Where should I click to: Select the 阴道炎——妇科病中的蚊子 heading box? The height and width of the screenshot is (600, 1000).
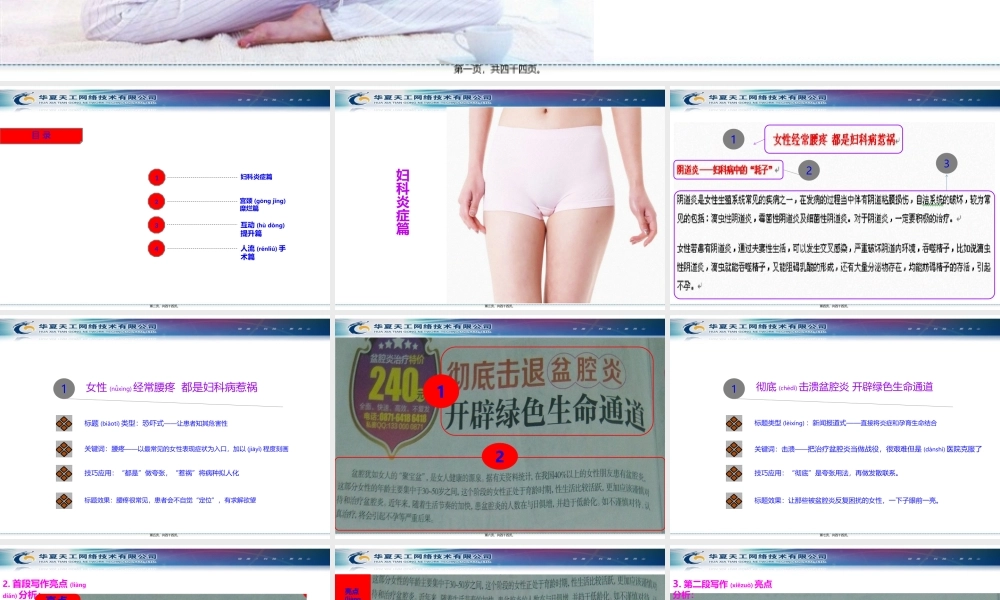[x=727, y=169]
